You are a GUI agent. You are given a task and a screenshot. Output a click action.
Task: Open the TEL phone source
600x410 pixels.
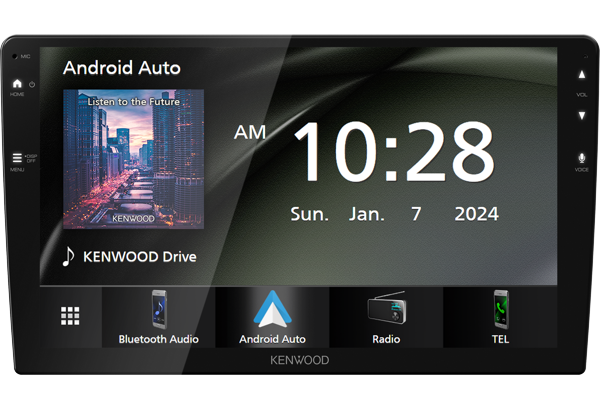(x=500, y=317)
